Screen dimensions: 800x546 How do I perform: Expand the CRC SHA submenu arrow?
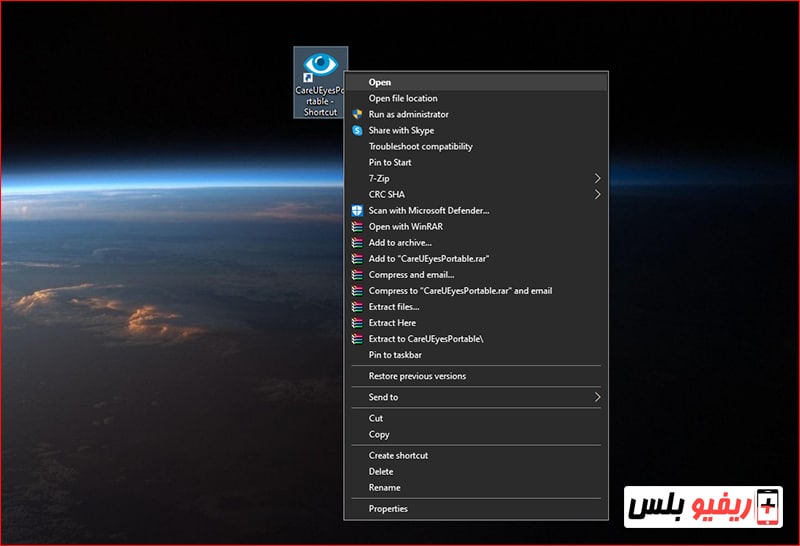[597, 194]
